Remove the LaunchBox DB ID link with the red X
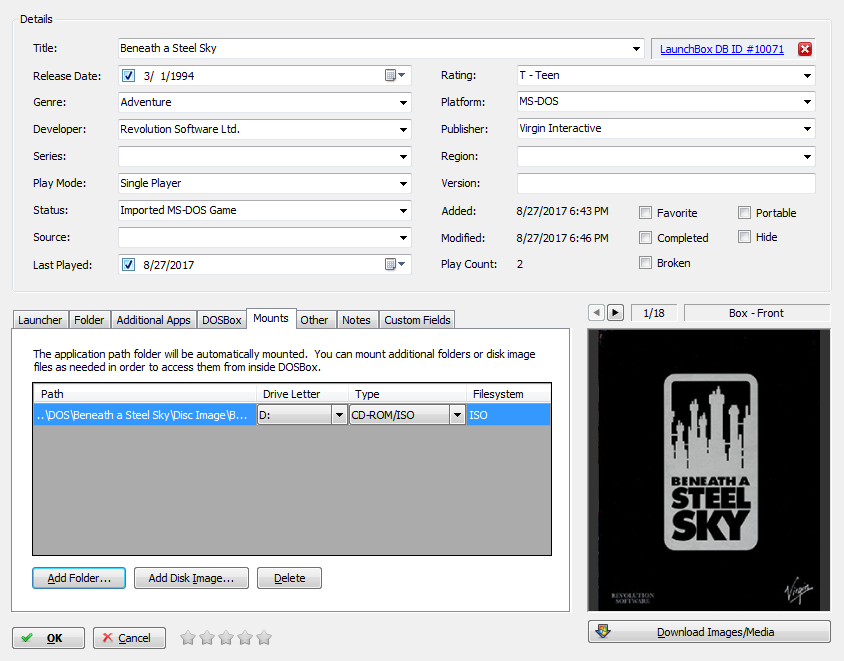The width and height of the screenshot is (844, 661). pos(805,49)
